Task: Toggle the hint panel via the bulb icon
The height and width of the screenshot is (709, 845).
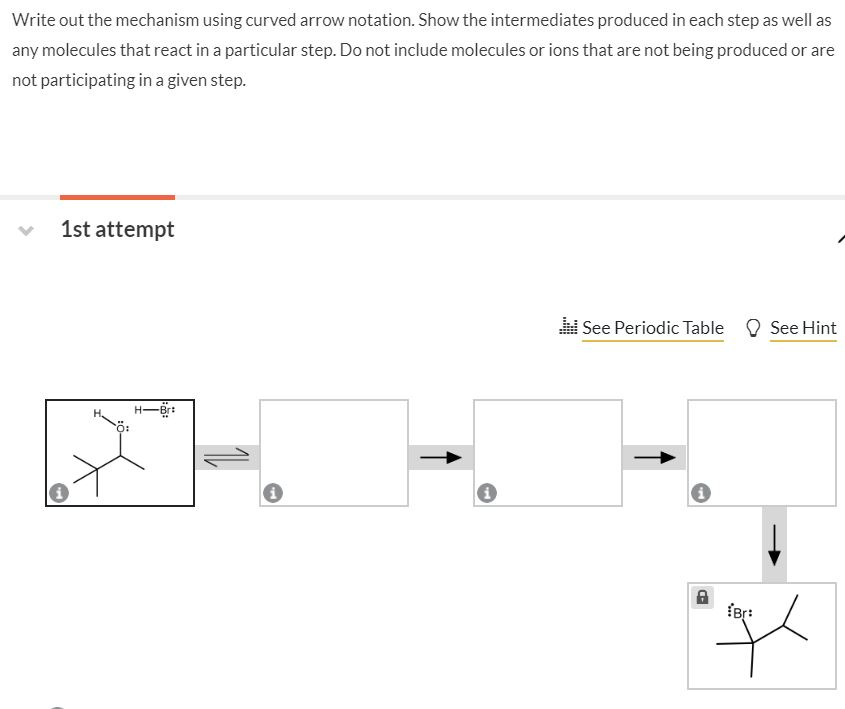Action: pos(753,327)
